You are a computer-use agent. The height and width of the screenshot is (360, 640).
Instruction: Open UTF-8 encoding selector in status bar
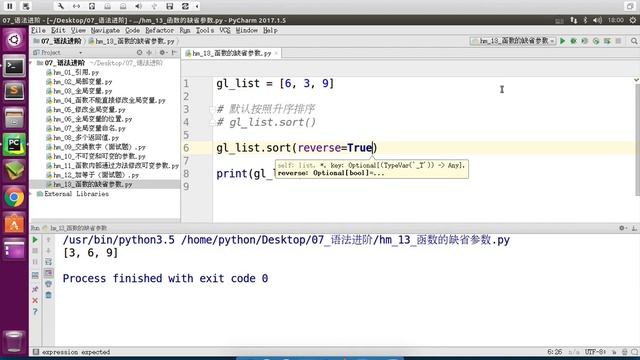[x=595, y=352]
